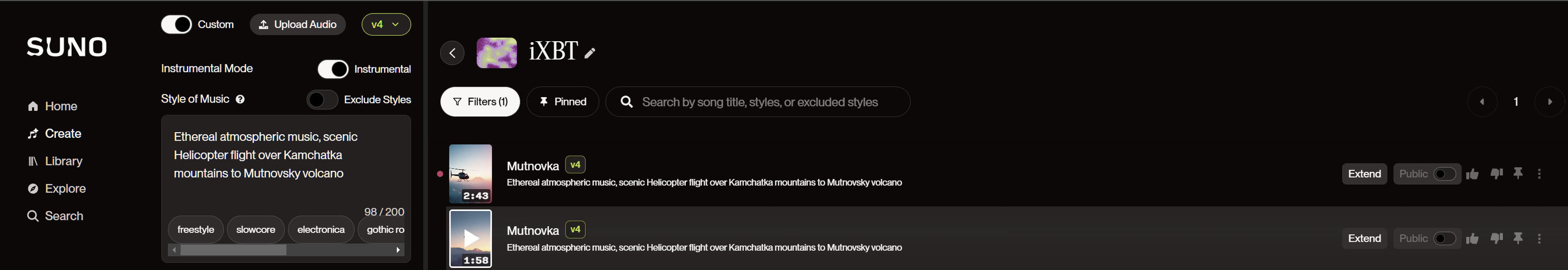Click the Upload Audio button
This screenshot has height=270, width=1568.
297,25
